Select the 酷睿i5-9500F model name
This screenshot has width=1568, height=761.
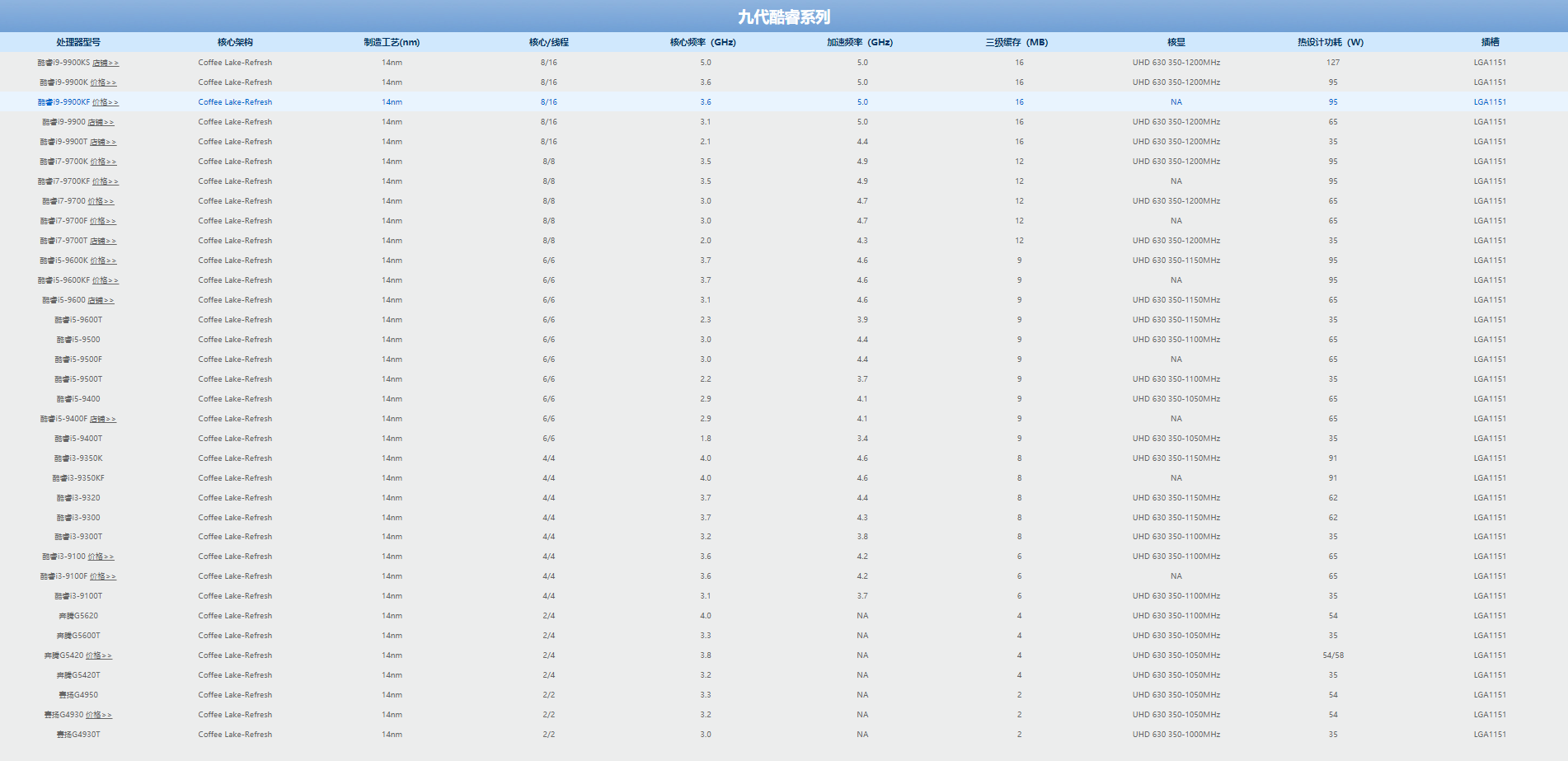[78, 359]
